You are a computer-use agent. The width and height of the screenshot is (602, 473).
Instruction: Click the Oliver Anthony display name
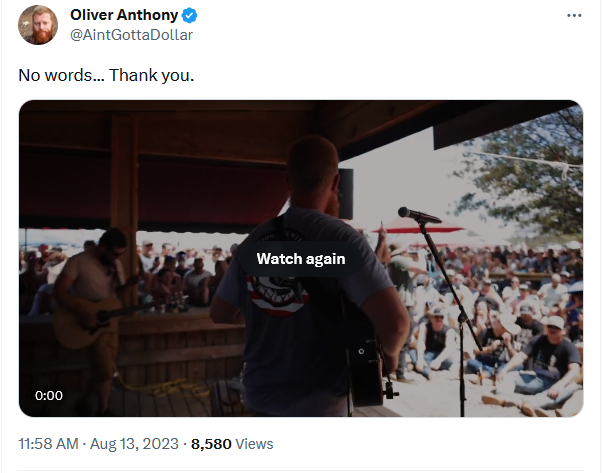coord(124,15)
